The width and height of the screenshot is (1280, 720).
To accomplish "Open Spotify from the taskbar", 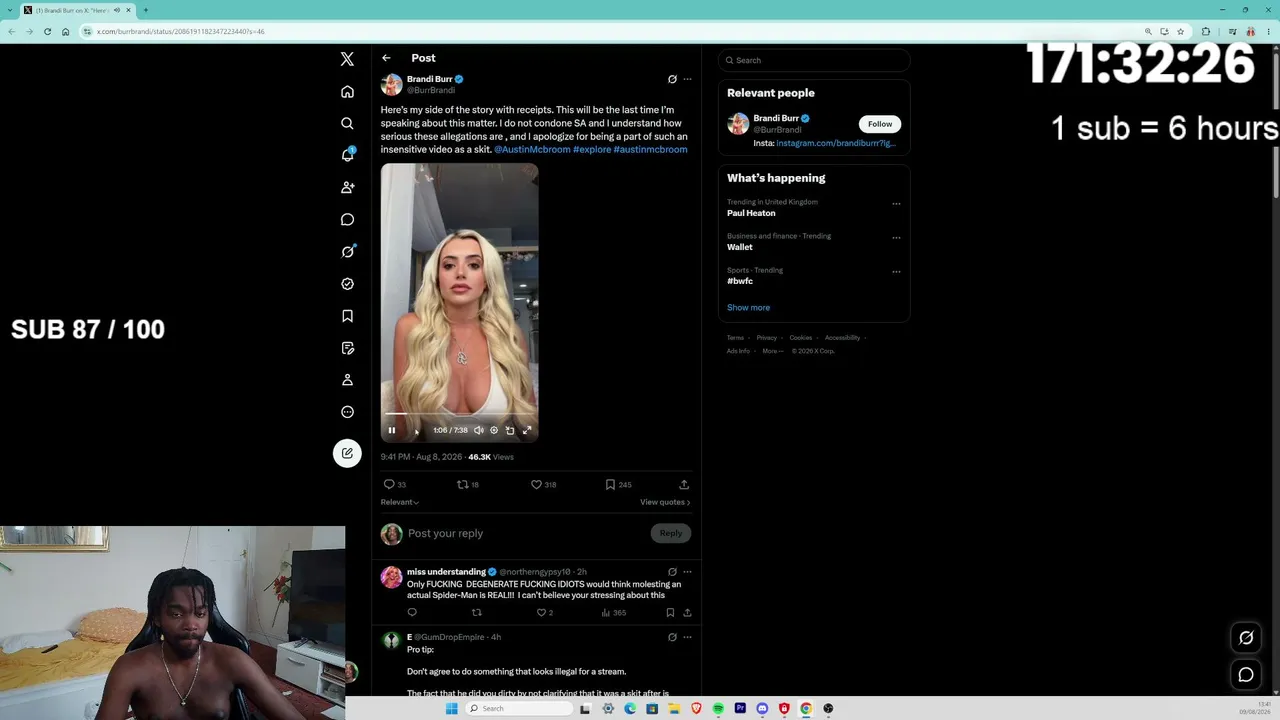I will click(718, 709).
